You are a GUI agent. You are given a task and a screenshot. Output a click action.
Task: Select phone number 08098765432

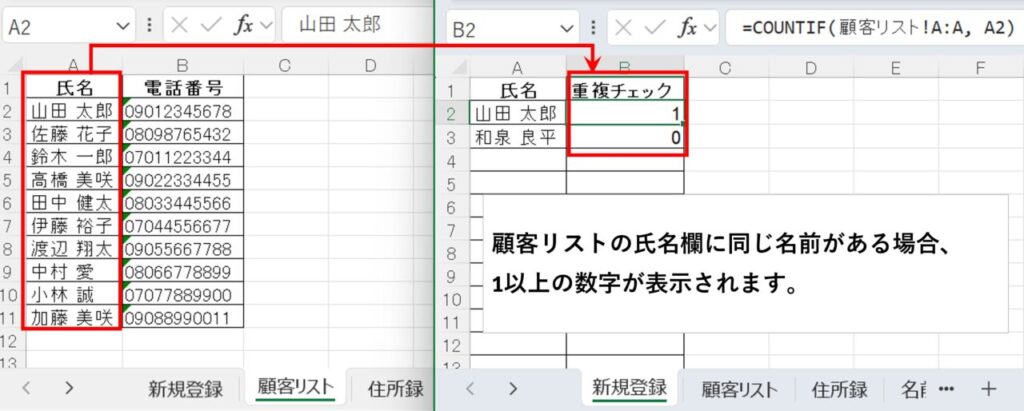(x=182, y=134)
